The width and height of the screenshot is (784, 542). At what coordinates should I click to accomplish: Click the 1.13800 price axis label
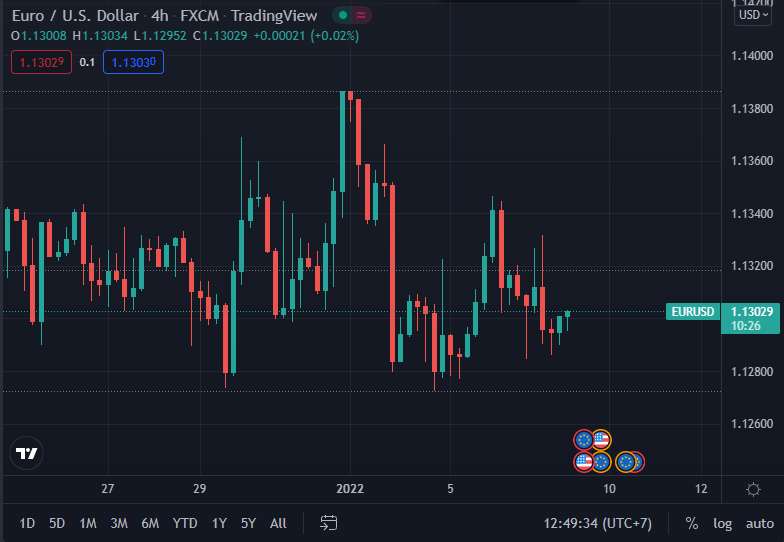tap(752, 108)
